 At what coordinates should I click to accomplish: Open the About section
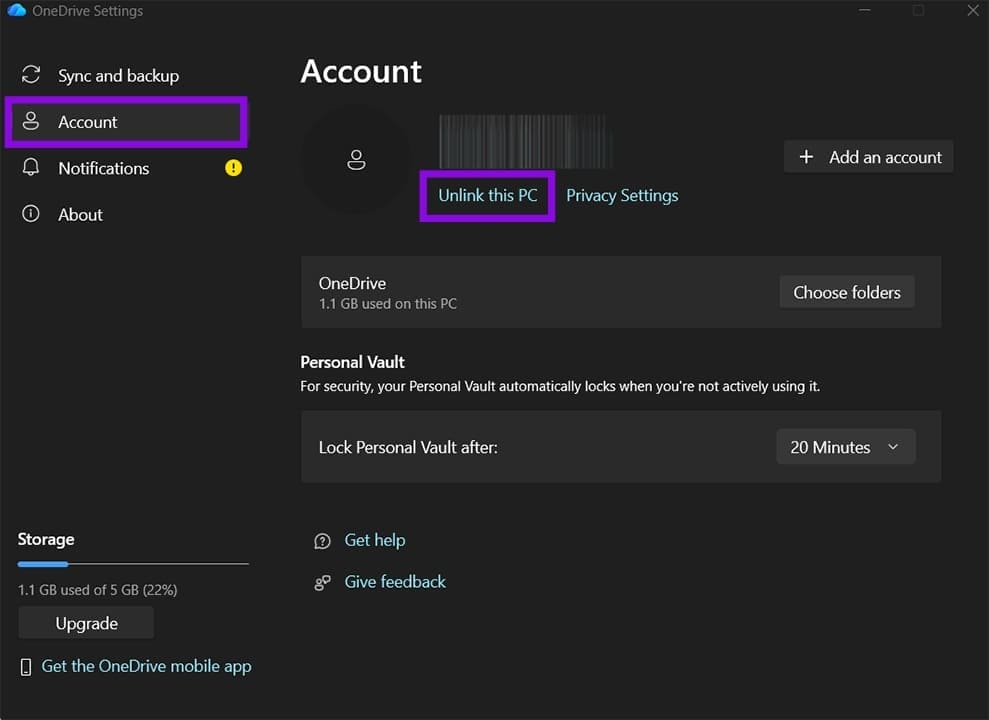click(x=126, y=214)
